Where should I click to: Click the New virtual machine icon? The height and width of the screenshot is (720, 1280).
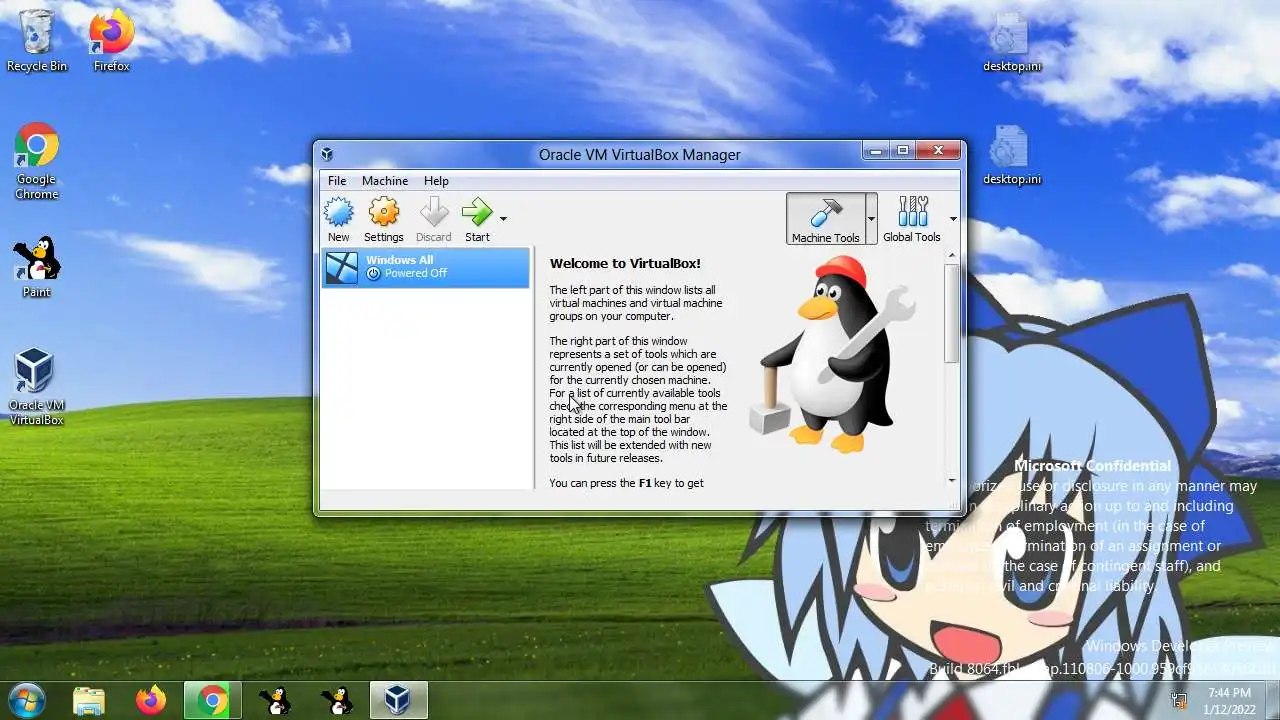point(339,219)
